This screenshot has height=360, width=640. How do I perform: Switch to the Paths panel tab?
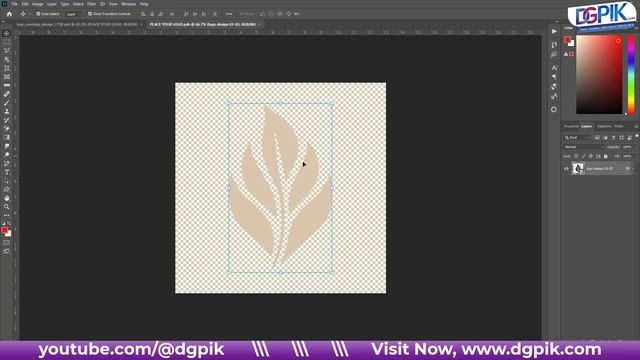pyautogui.click(x=619, y=127)
